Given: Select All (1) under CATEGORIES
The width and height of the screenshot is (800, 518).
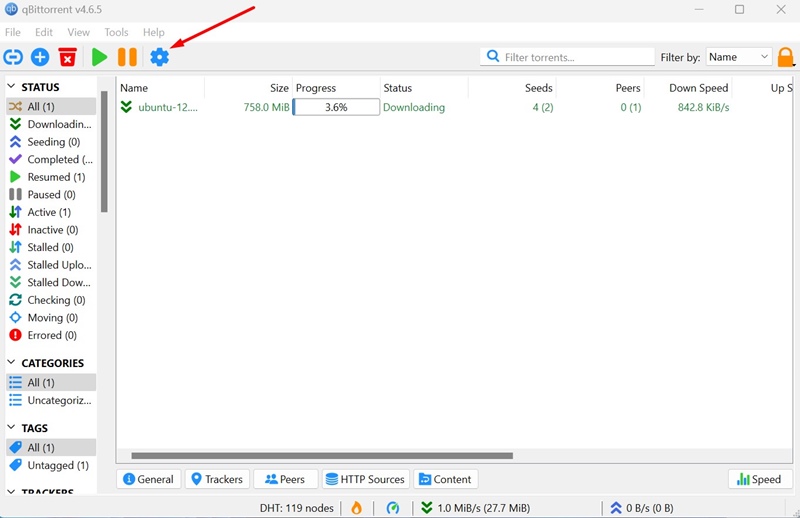Looking at the screenshot, I should tap(51, 382).
